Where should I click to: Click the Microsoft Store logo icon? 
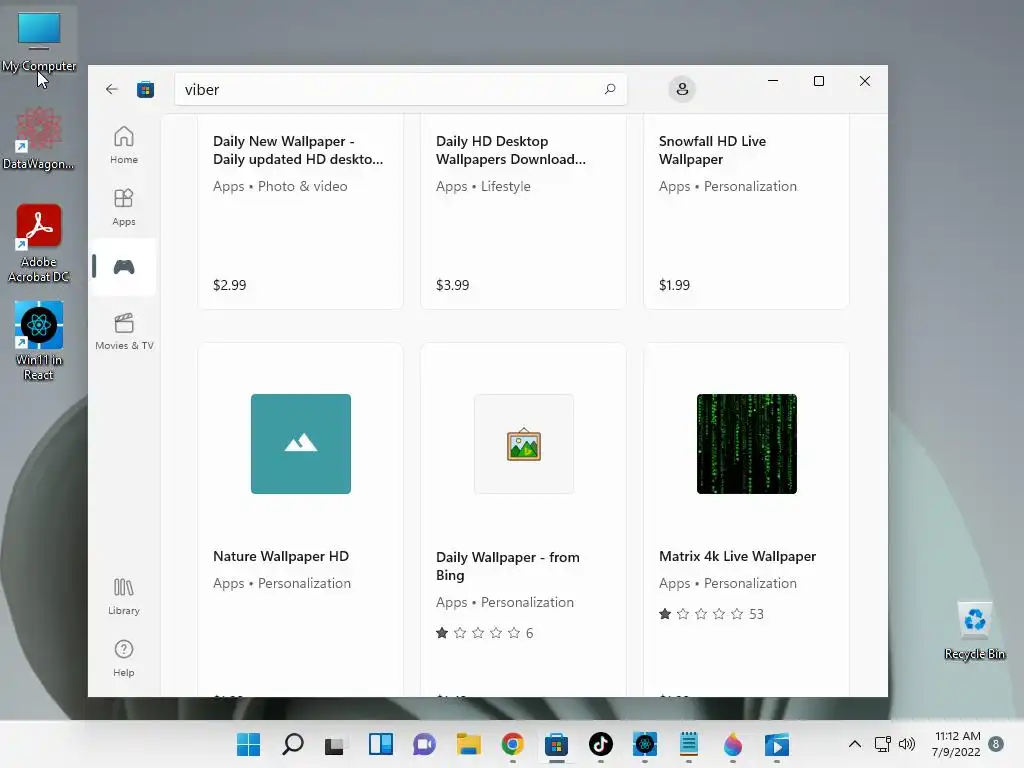tap(146, 89)
